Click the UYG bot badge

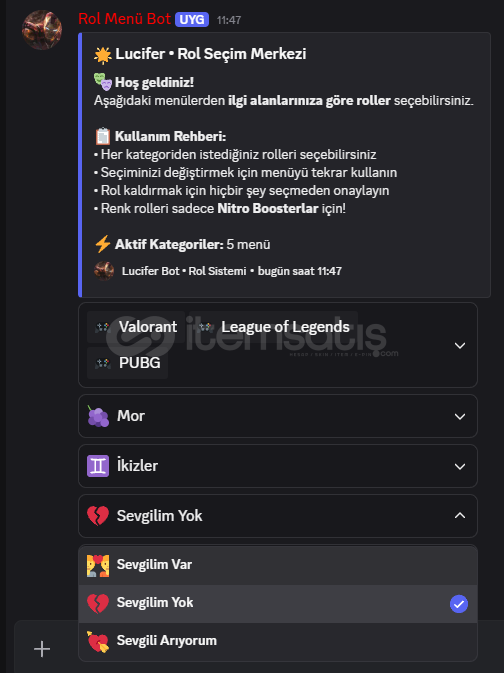191,19
